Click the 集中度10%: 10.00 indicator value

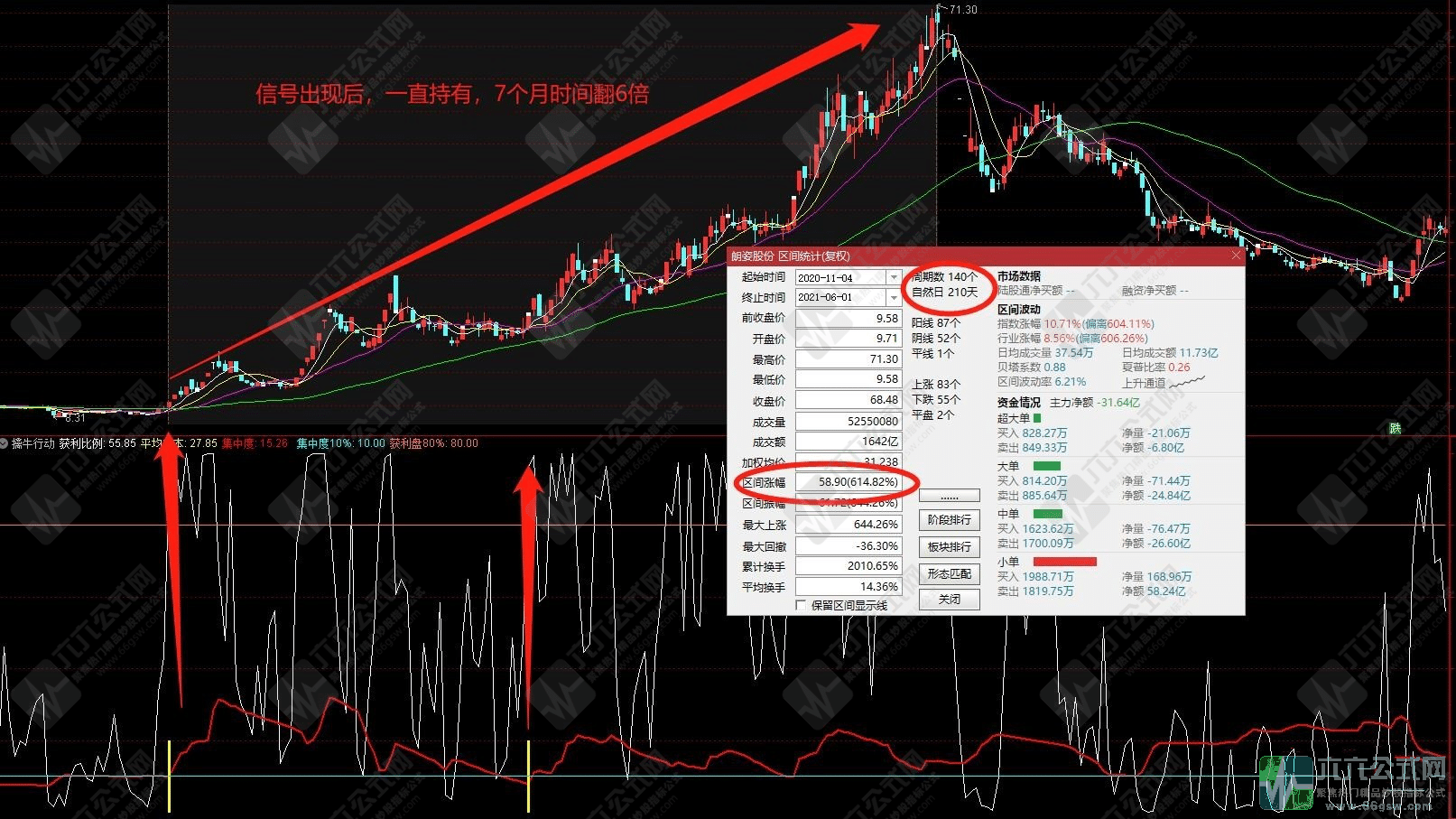(x=340, y=443)
